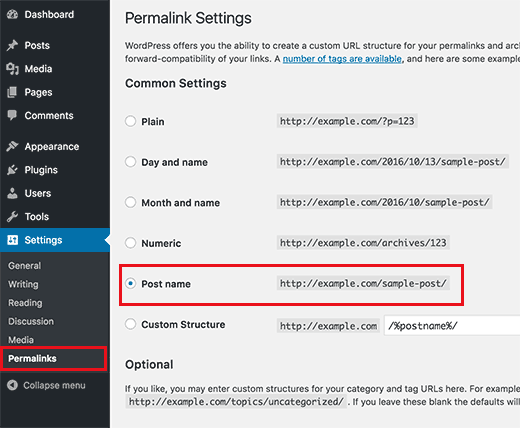Click the Pages icon in sidebar
This screenshot has width=520, height=428.
pyautogui.click(x=12, y=92)
